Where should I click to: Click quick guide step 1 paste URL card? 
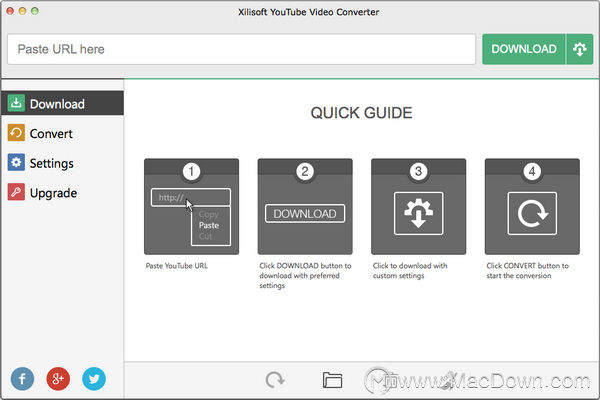(191, 207)
